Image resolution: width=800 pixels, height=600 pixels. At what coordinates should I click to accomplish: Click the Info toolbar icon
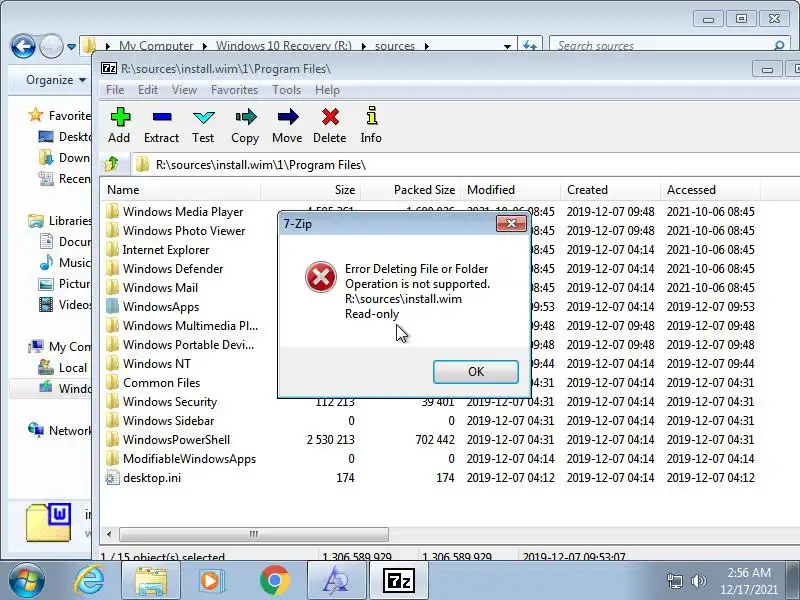tap(371, 125)
